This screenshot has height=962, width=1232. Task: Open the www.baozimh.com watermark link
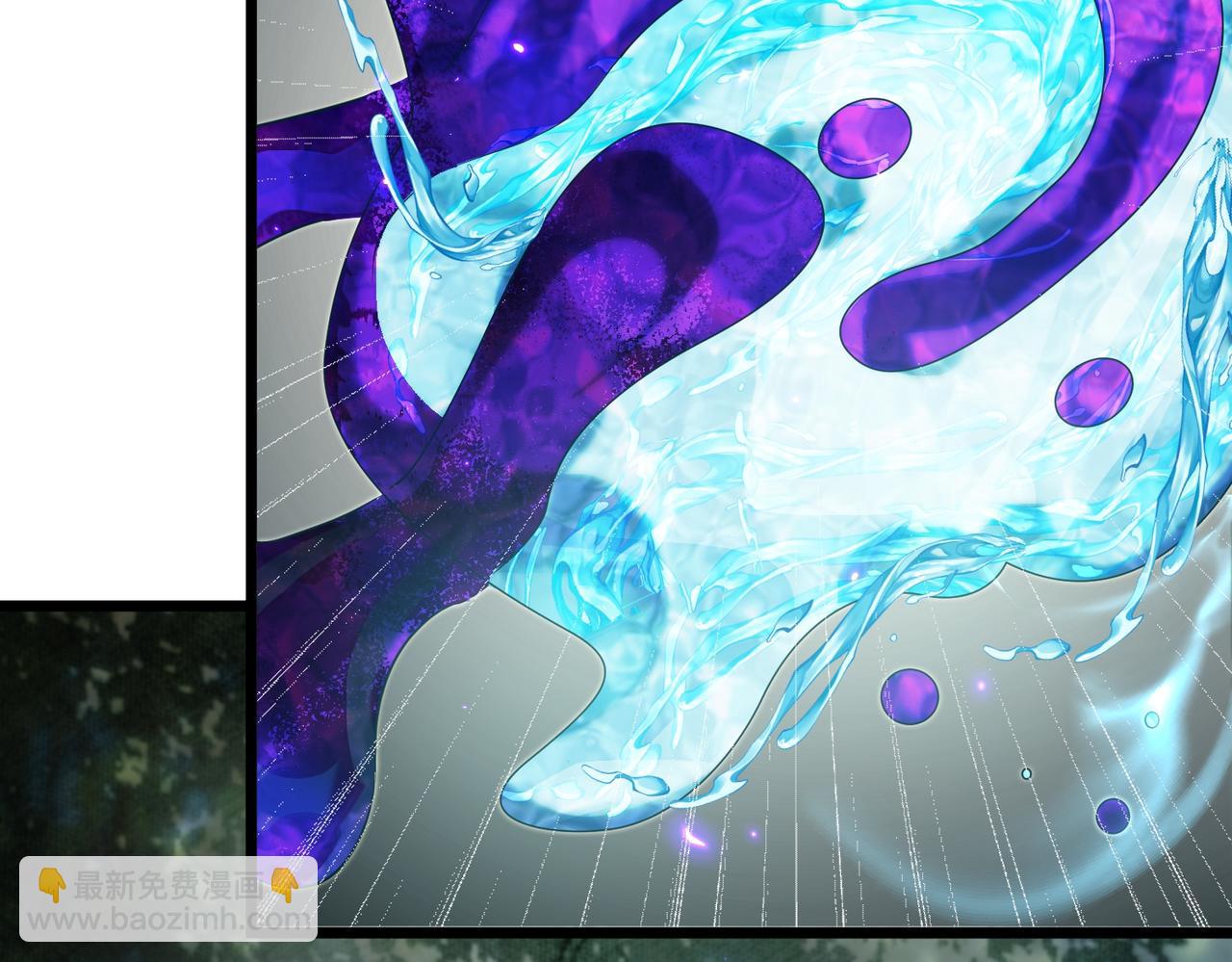point(168,919)
